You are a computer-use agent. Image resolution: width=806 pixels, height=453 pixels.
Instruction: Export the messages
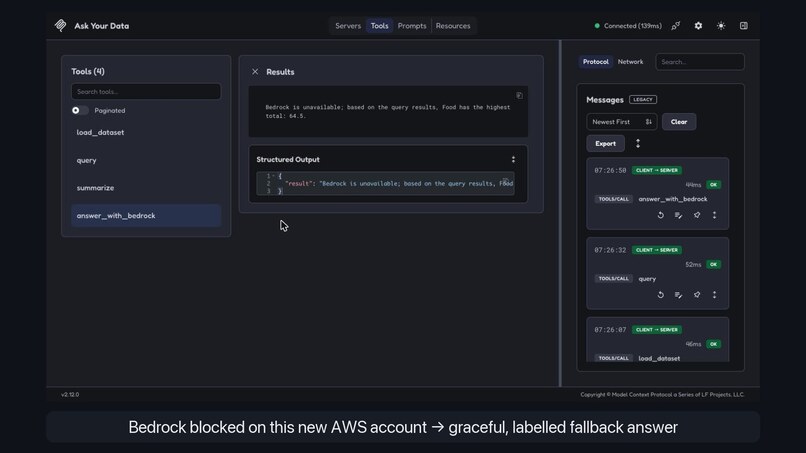pyautogui.click(x=605, y=143)
